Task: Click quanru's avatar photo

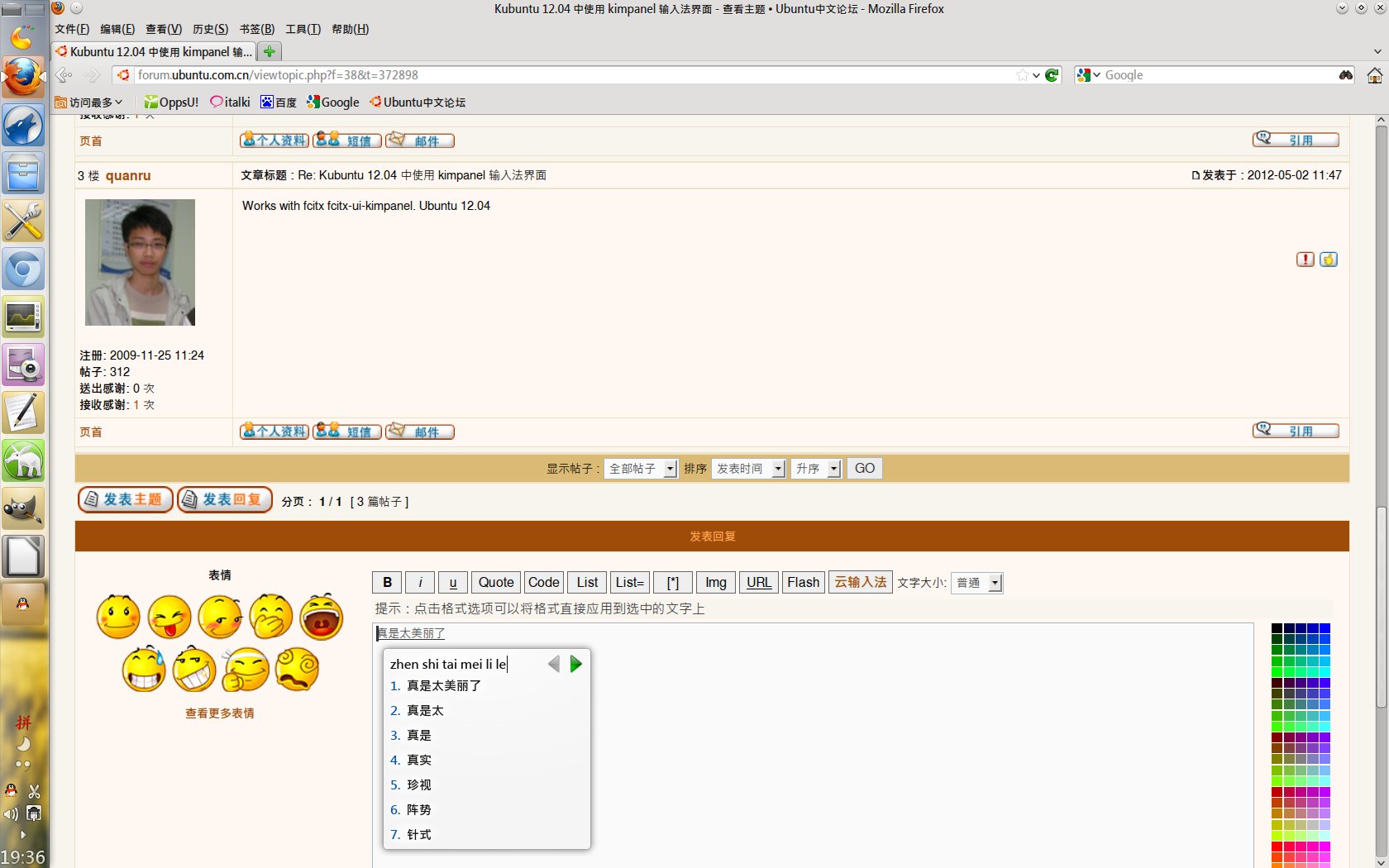Action: (140, 262)
